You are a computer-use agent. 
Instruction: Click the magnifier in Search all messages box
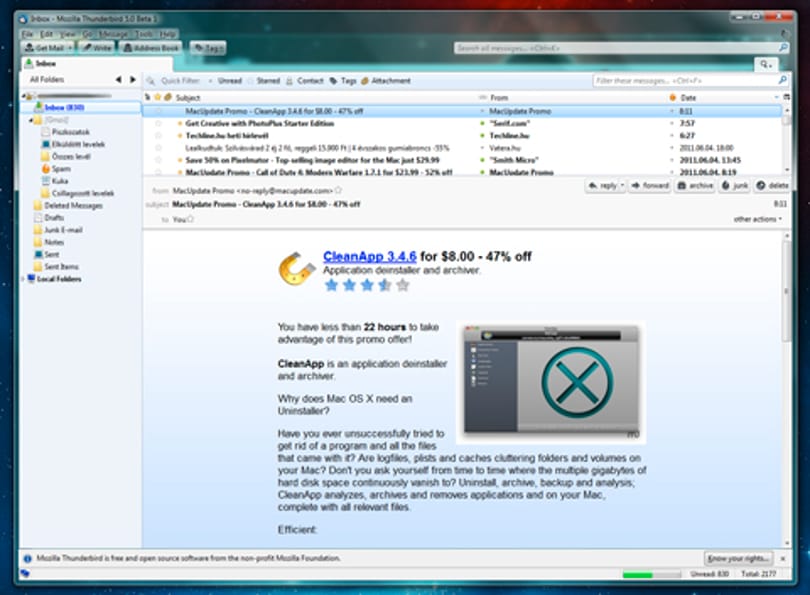[x=783, y=48]
